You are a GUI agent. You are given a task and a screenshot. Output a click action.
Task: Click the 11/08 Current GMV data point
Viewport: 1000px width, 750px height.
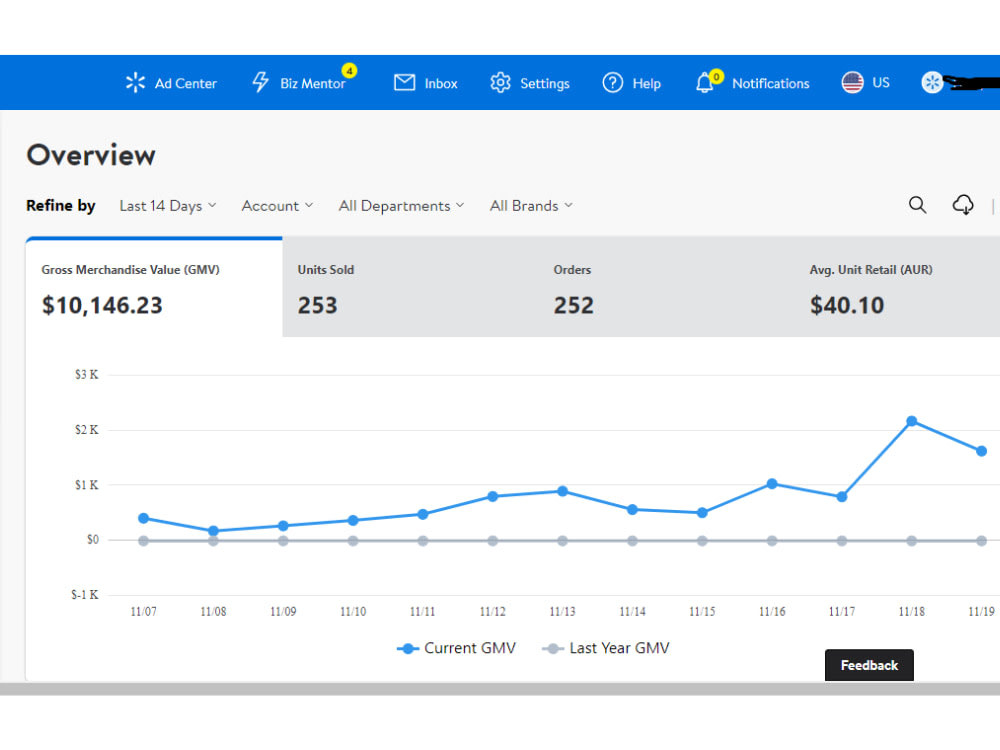click(x=214, y=531)
